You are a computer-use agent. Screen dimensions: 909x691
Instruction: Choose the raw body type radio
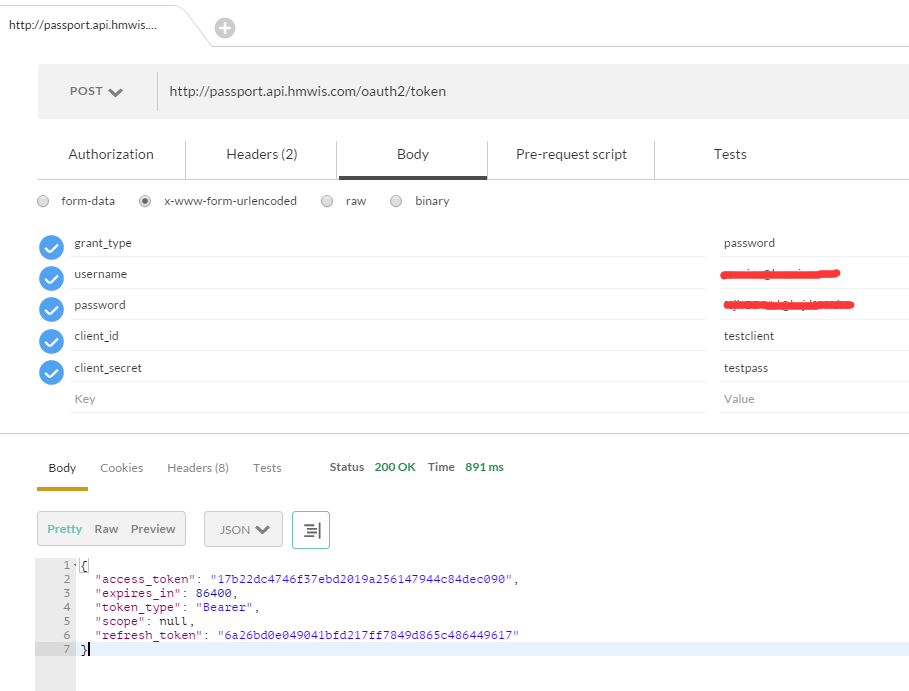(327, 201)
